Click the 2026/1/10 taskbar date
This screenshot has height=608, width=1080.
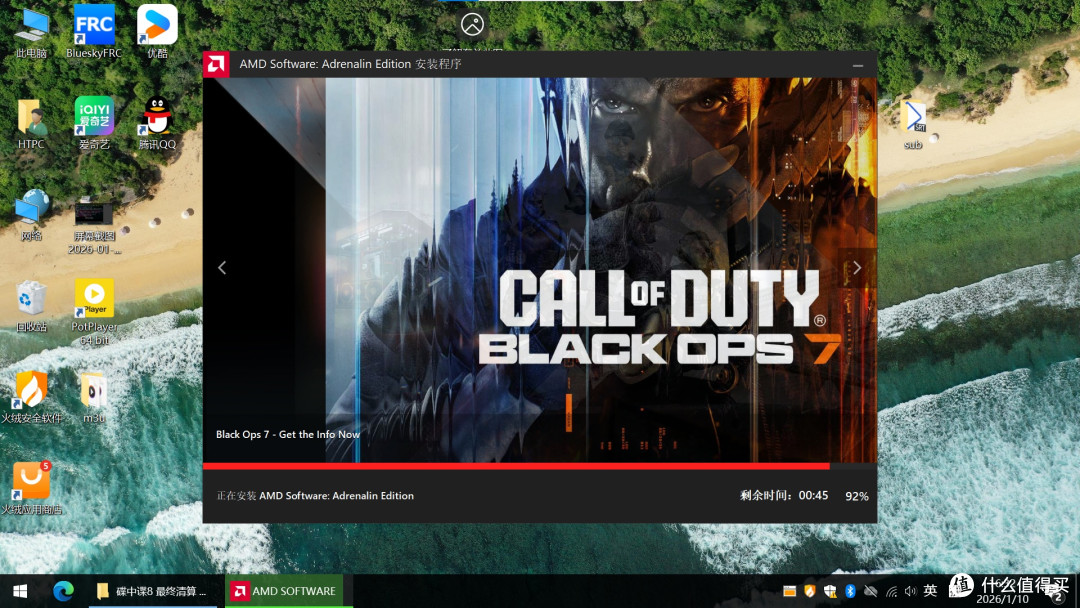tap(1002, 599)
